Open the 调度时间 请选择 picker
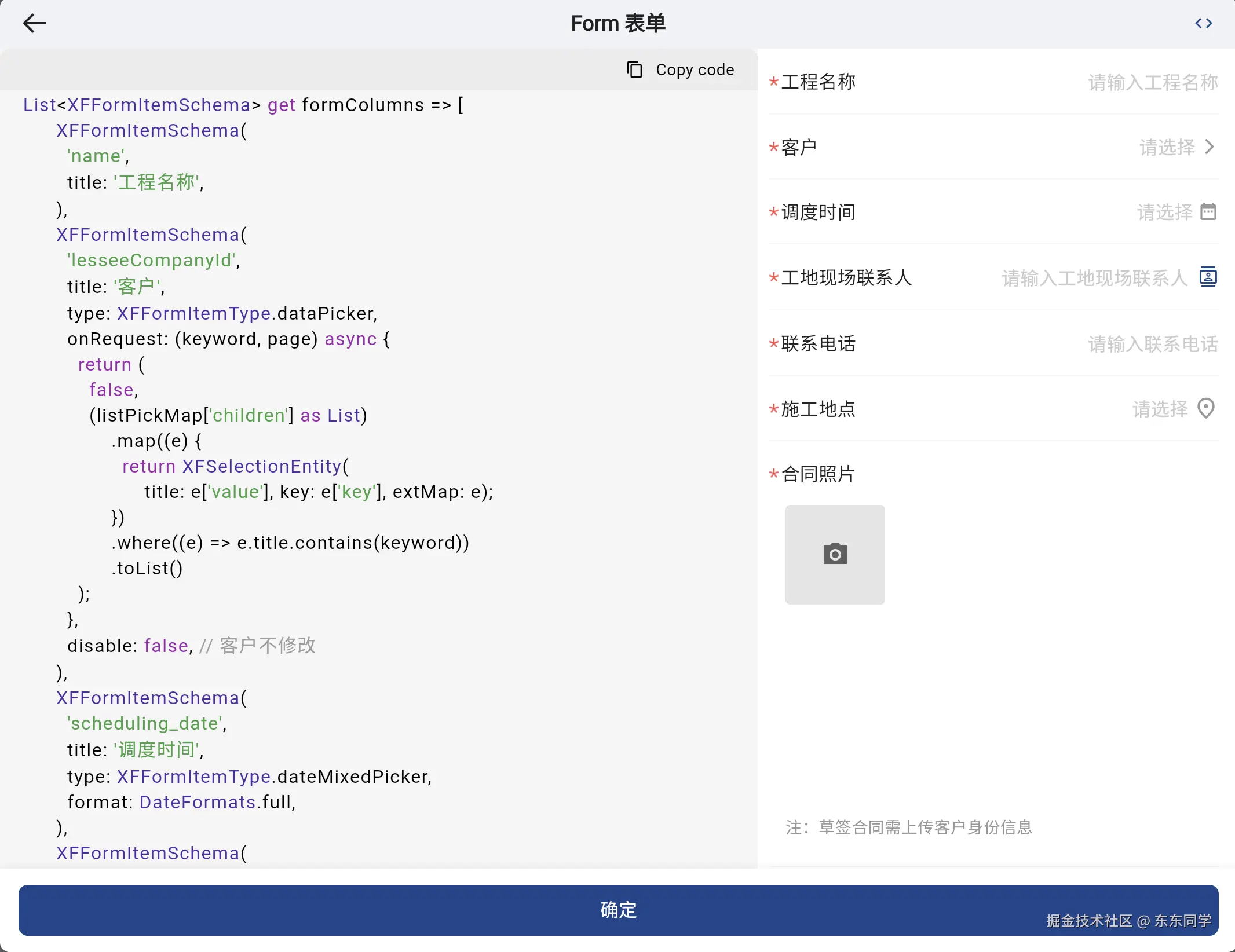The height and width of the screenshot is (952, 1235). 1164,213
